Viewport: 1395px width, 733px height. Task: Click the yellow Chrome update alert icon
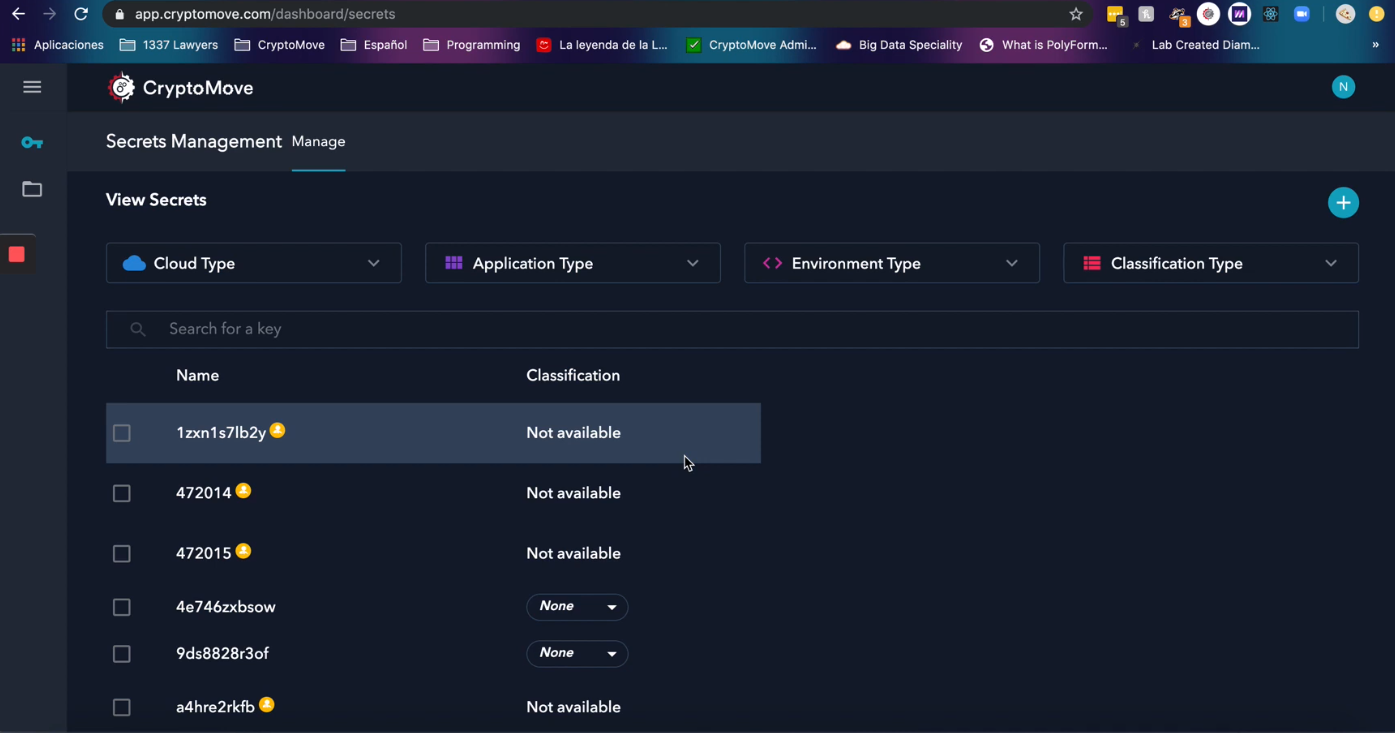coord(1376,14)
